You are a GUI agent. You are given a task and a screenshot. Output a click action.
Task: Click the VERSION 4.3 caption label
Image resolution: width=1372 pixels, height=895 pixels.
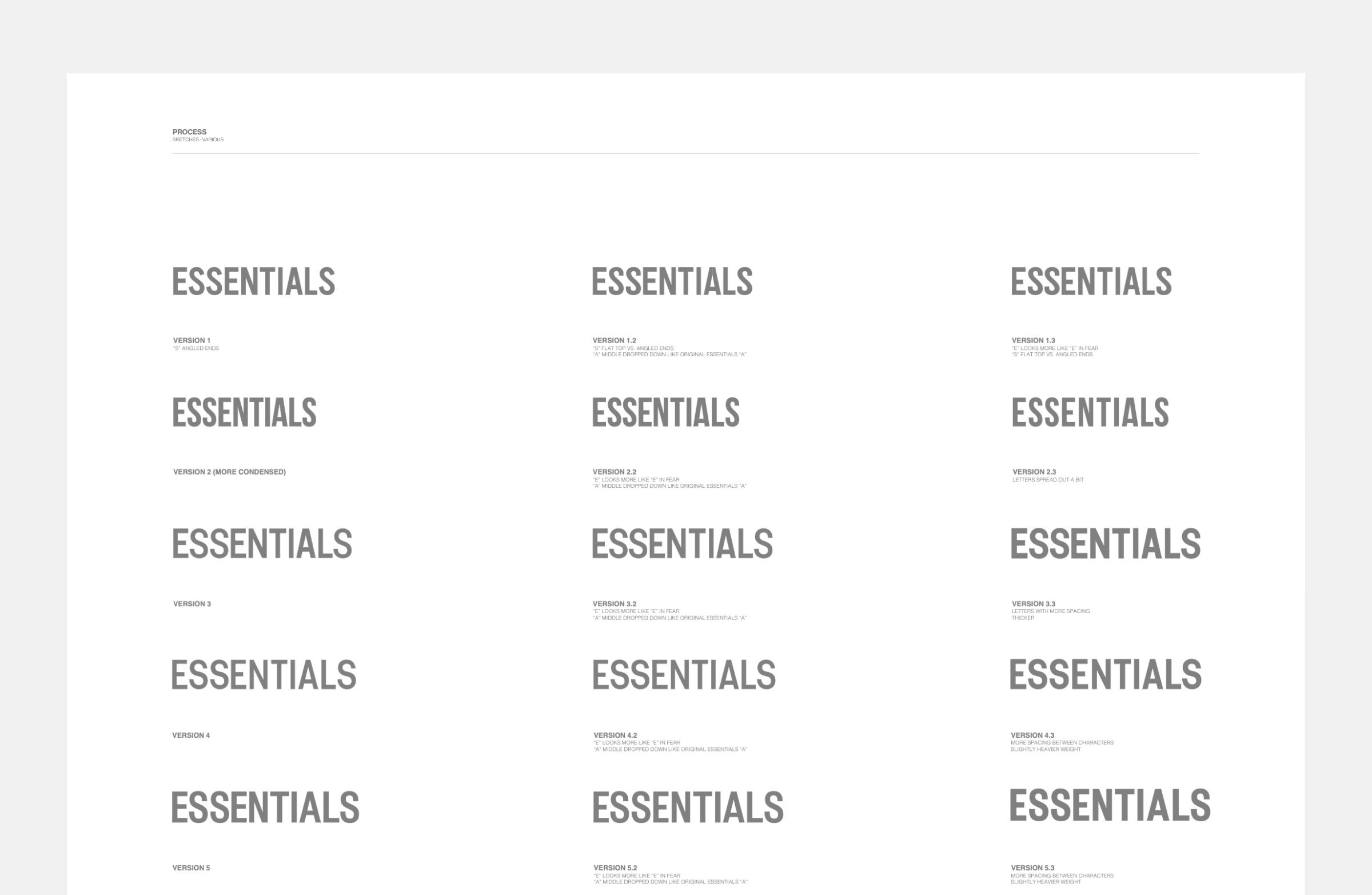(1032, 735)
